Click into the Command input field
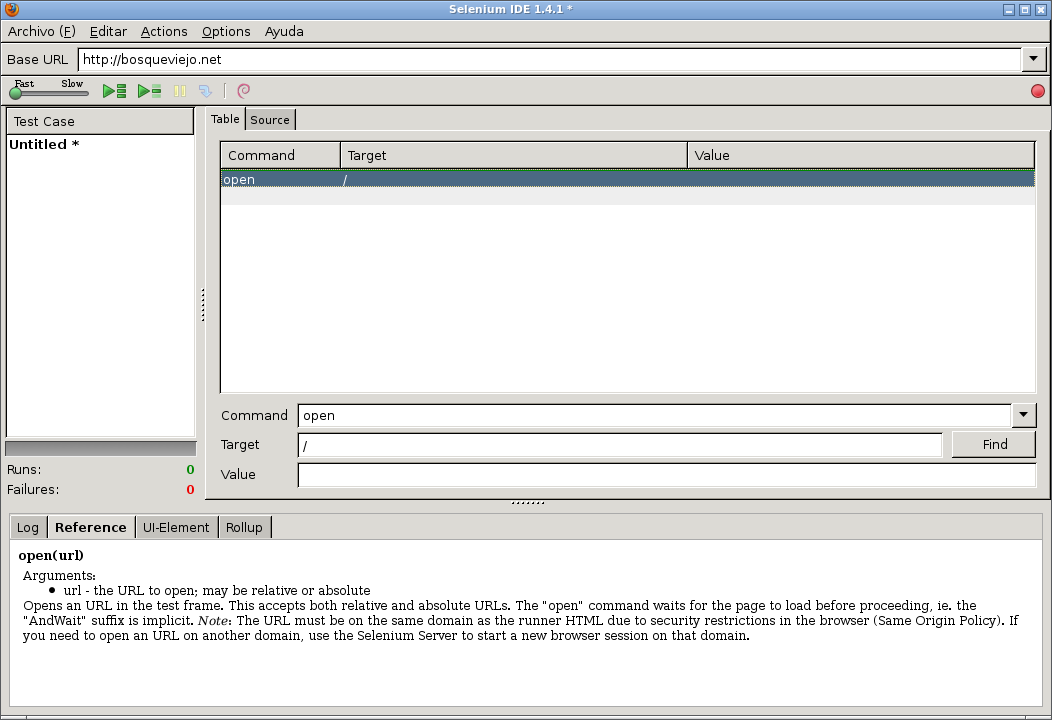Viewport: 1052px width, 720px height. click(x=654, y=415)
